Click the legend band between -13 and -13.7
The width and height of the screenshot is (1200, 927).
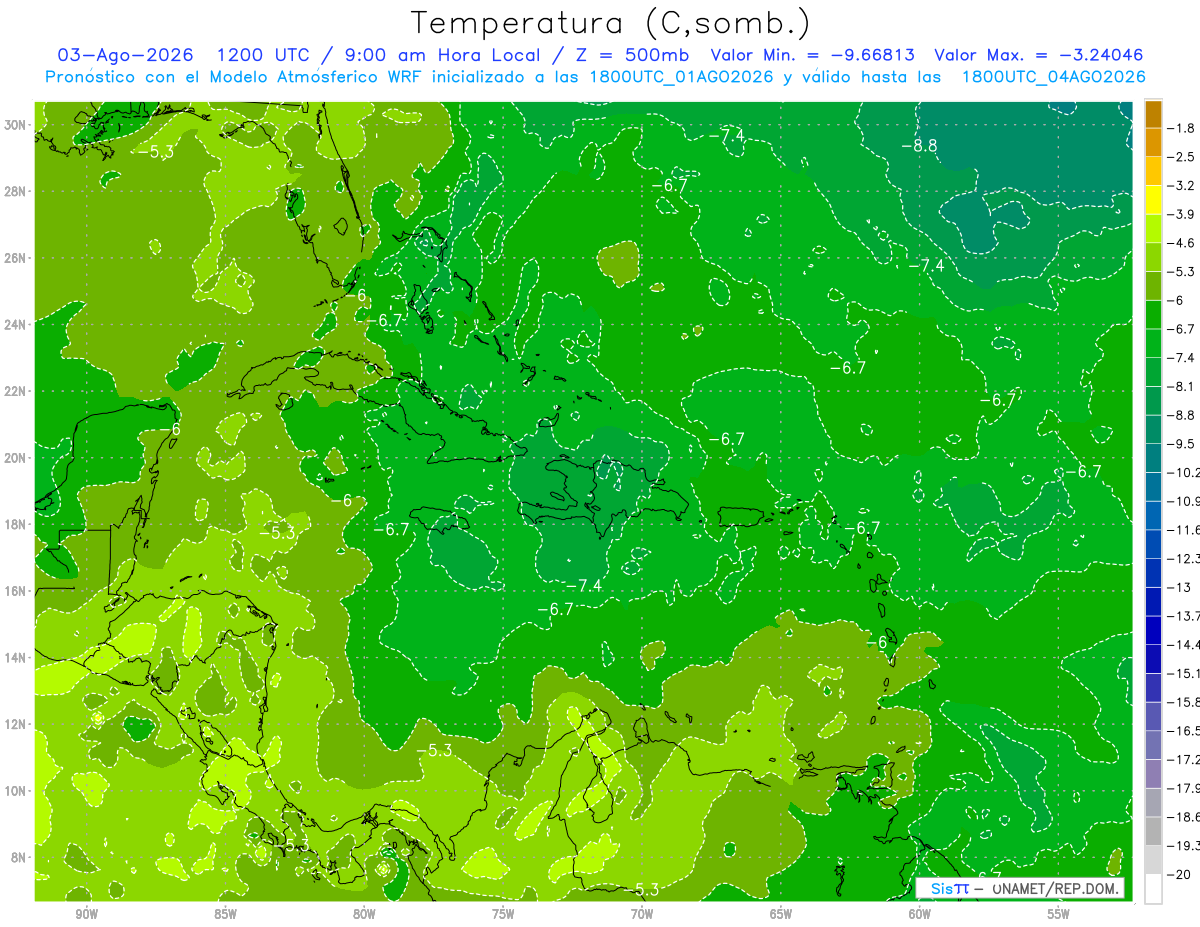click(1153, 601)
